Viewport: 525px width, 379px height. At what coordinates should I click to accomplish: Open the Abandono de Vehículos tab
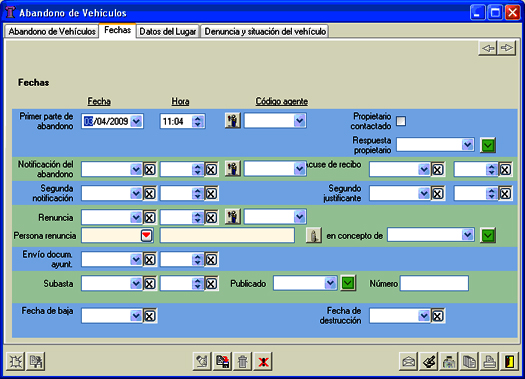(52, 31)
